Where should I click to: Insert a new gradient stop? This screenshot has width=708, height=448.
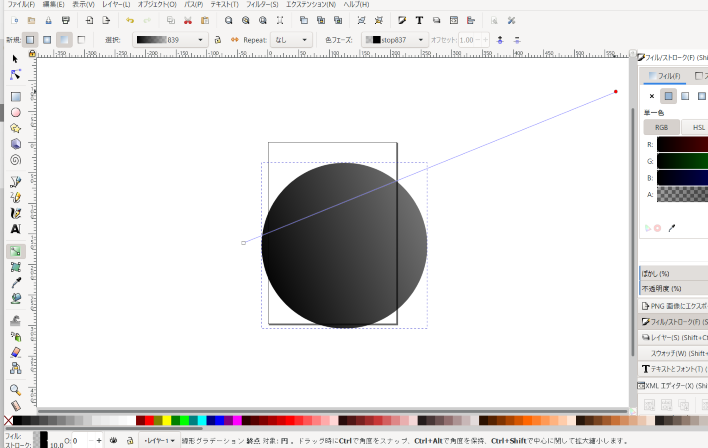coord(500,40)
